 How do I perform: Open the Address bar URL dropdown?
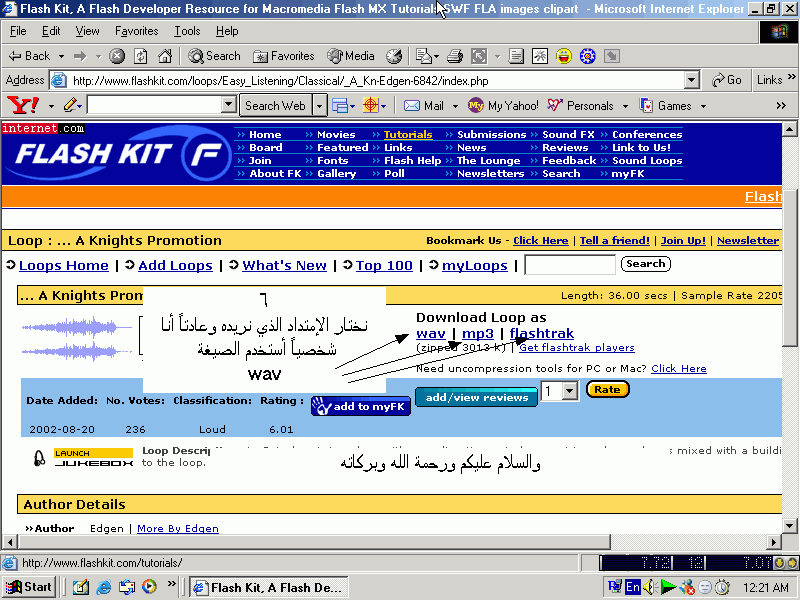[691, 80]
